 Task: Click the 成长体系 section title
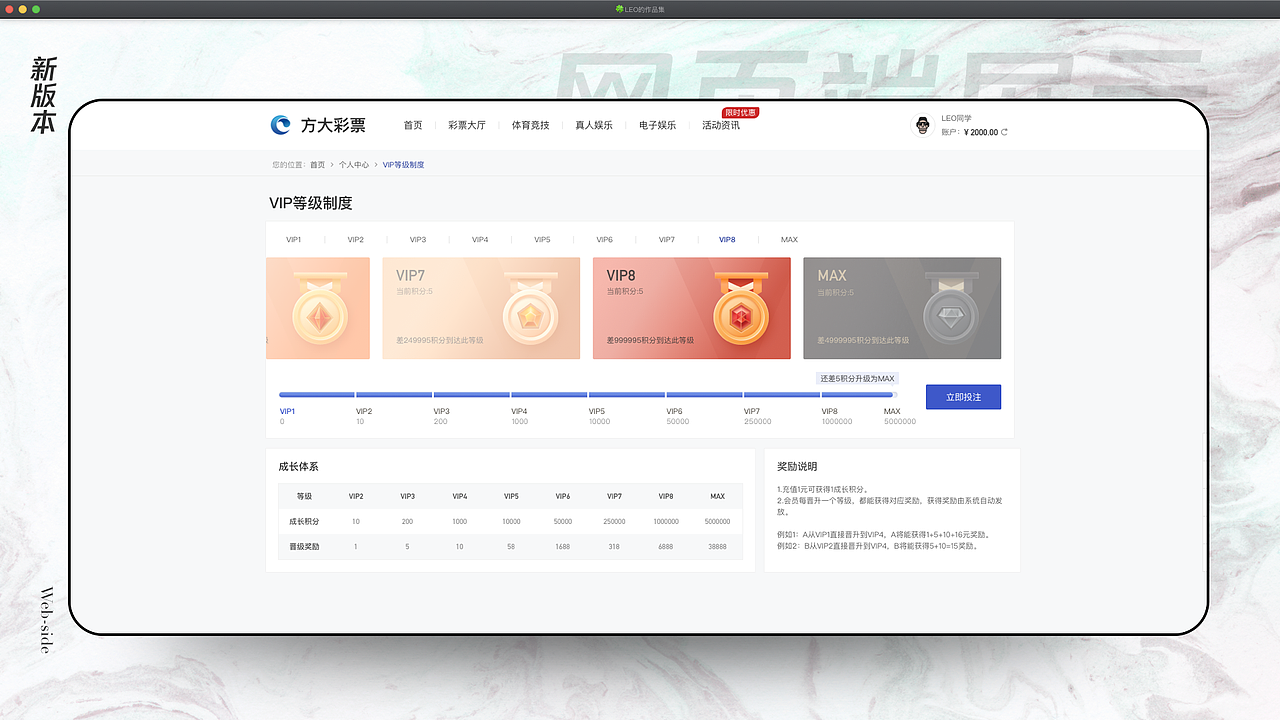[x=298, y=467]
